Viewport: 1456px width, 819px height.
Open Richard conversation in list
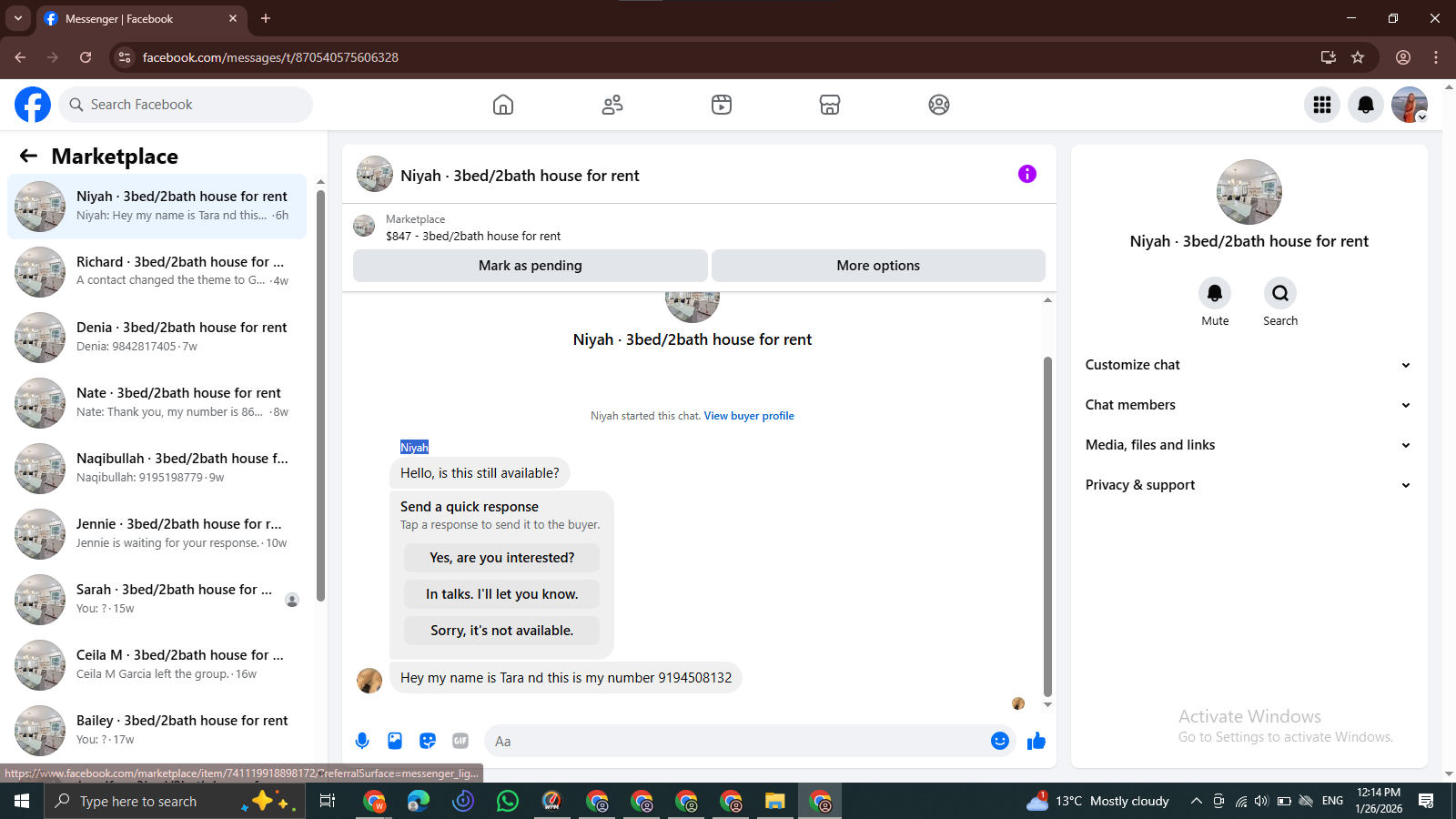[157, 271]
